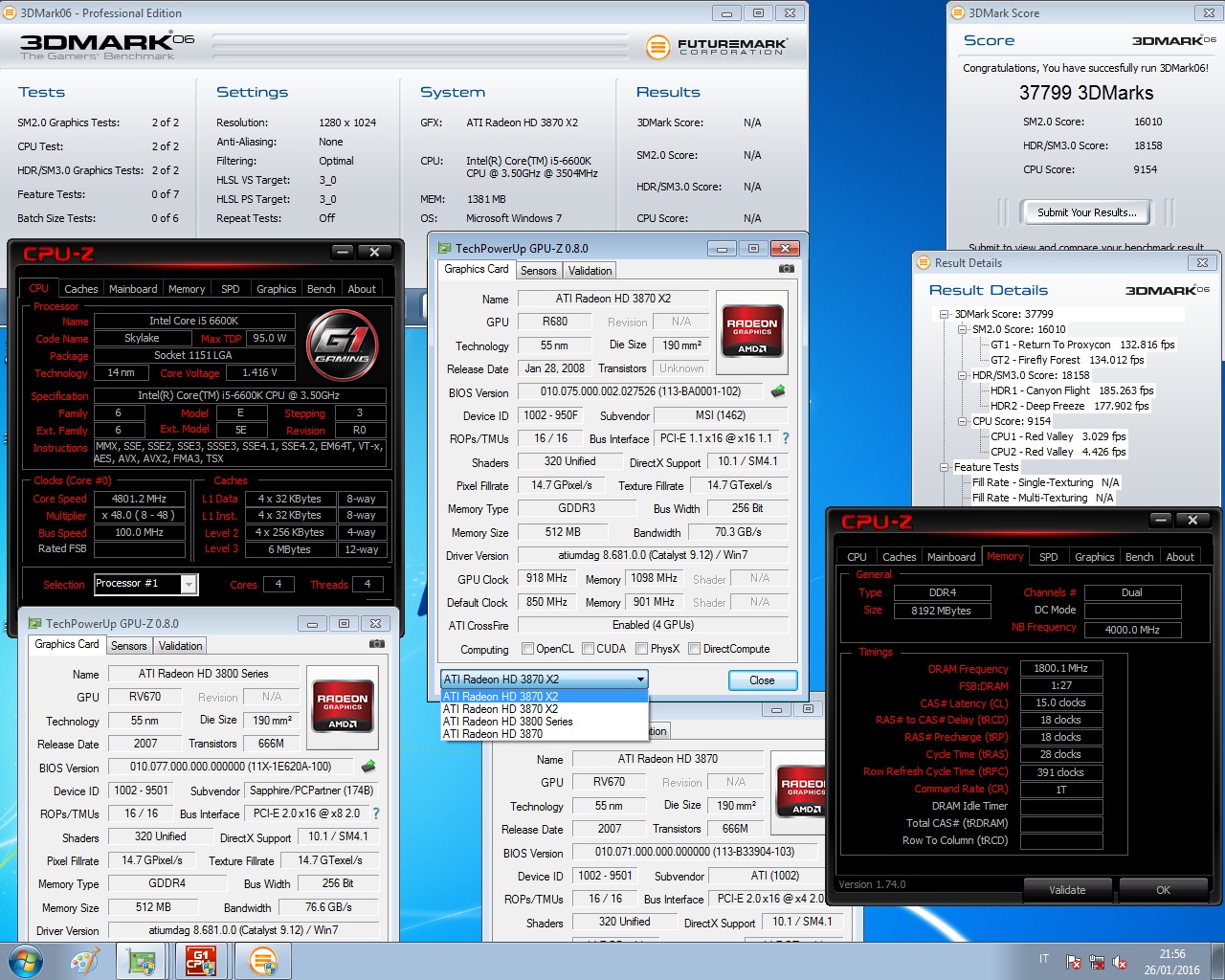Click the BIOS save icon beside 11X-1E620A-100
The height and width of the screenshot is (980, 1225).
(368, 767)
